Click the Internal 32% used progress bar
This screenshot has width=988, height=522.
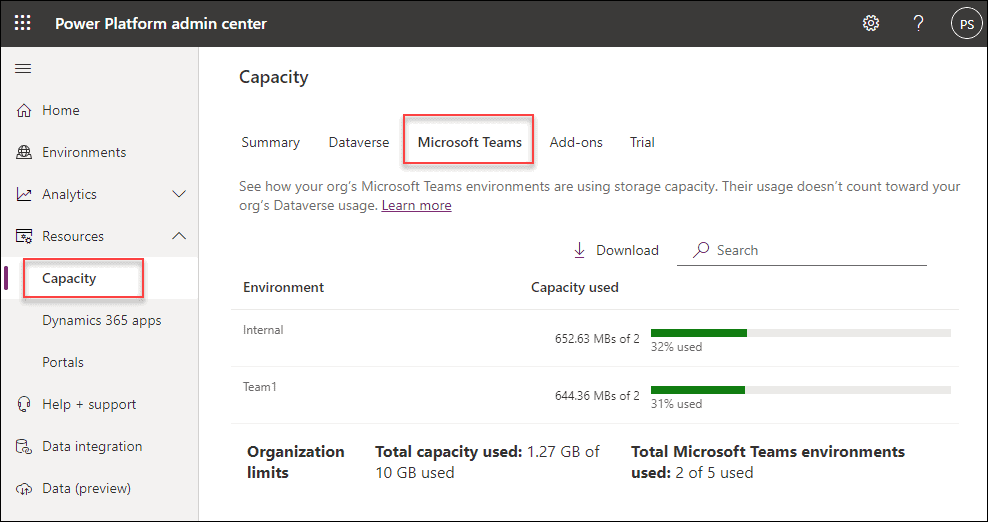coord(801,333)
